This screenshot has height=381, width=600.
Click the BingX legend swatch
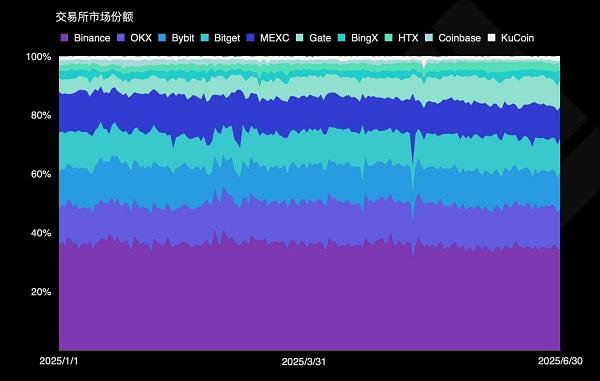click(342, 38)
